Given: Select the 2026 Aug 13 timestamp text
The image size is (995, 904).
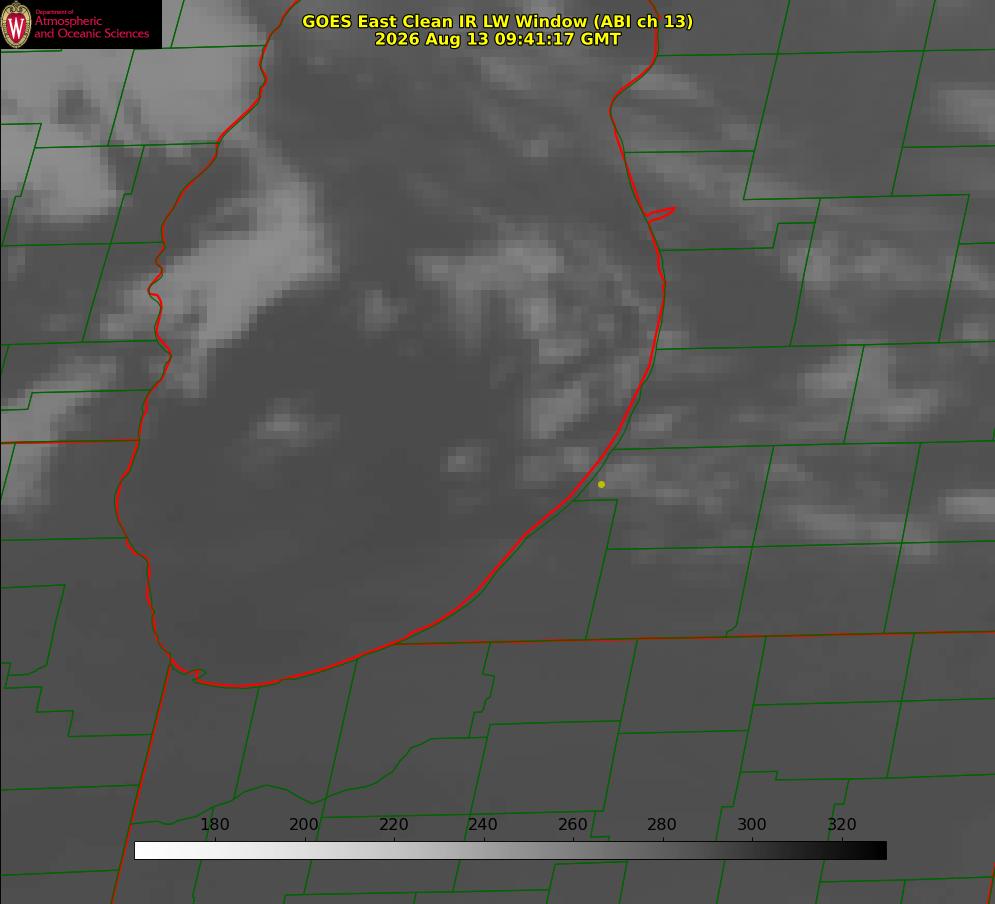Looking at the screenshot, I should click(497, 39).
